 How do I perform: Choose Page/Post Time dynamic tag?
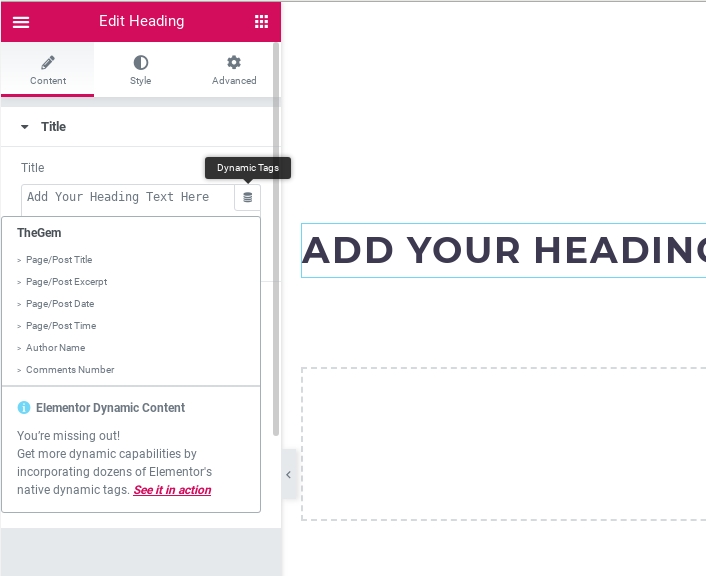click(61, 326)
